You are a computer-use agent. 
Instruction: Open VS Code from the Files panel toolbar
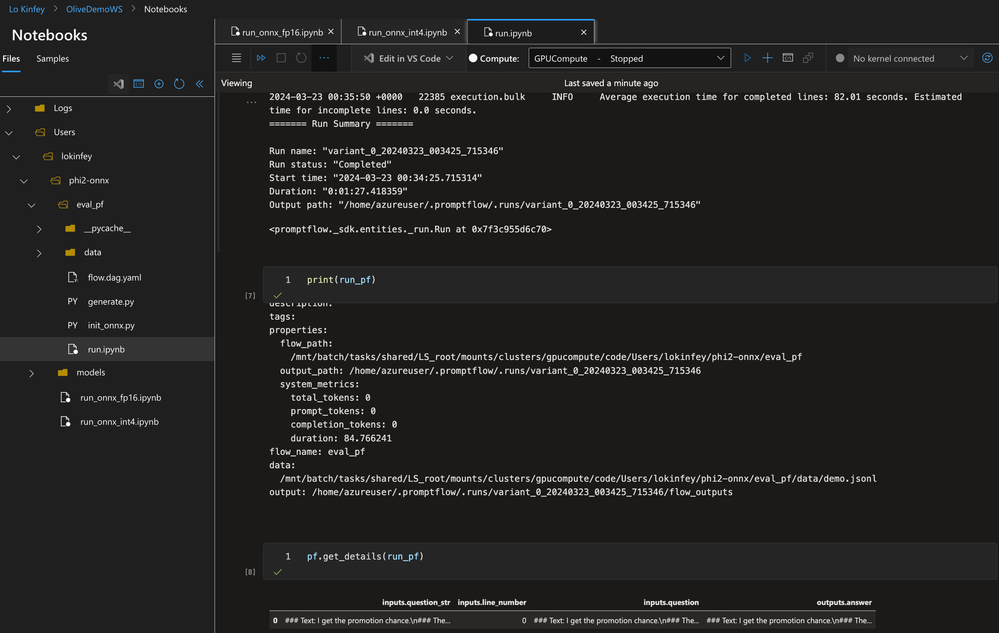(119, 83)
